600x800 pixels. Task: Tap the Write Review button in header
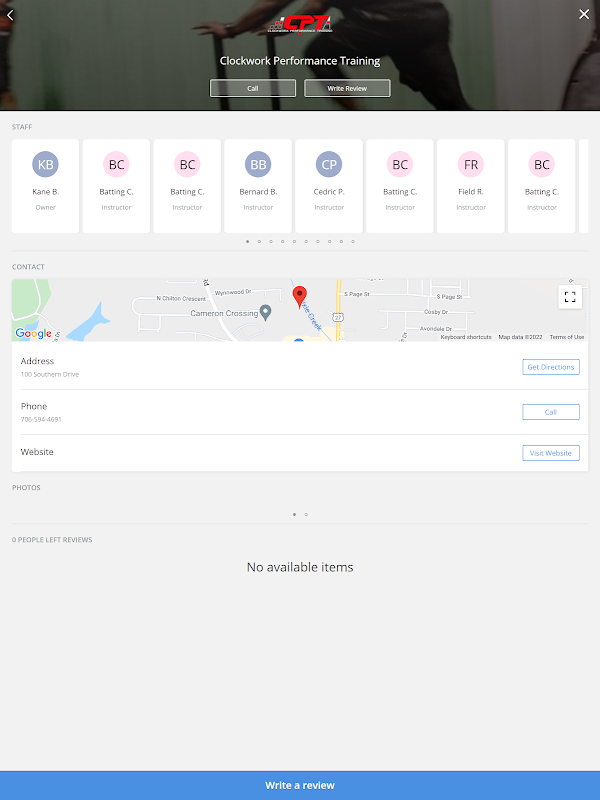[347, 88]
